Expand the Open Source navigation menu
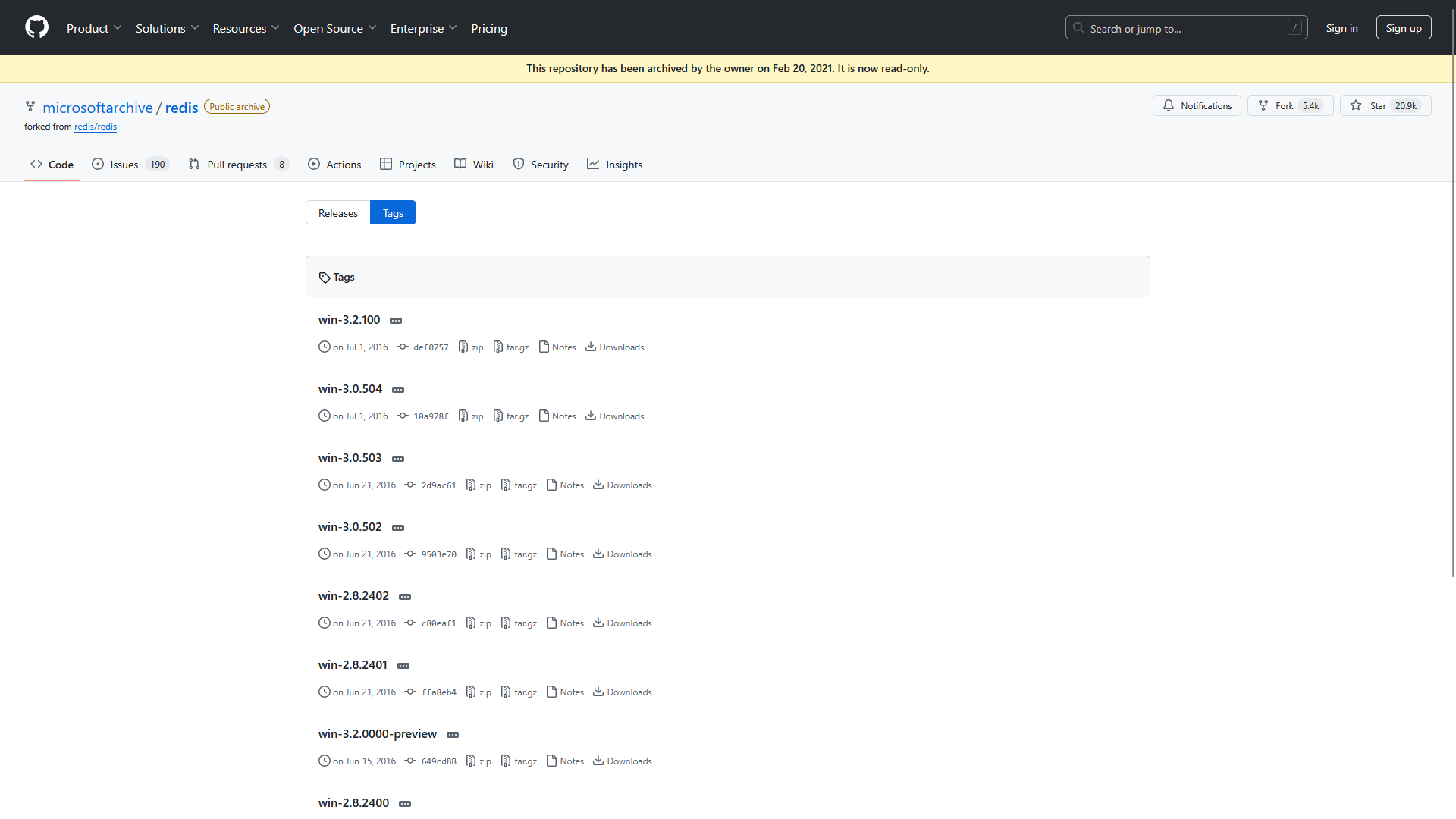1456x819 pixels. point(334,28)
